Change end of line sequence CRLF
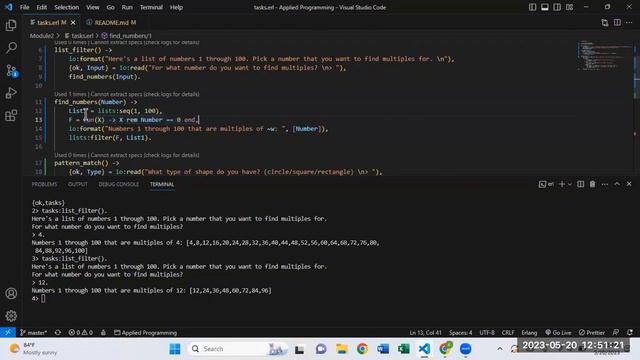640x360 pixels. point(508,333)
